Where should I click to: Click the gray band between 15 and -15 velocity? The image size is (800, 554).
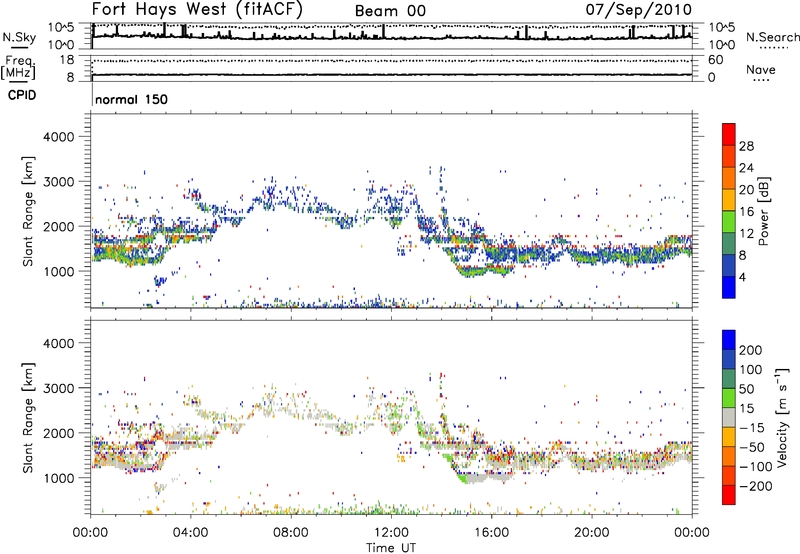(x=729, y=417)
